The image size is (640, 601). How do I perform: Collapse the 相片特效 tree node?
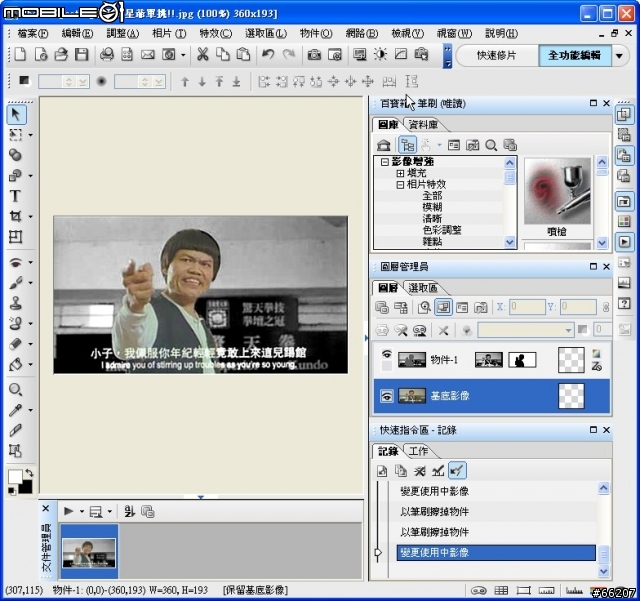tap(400, 185)
